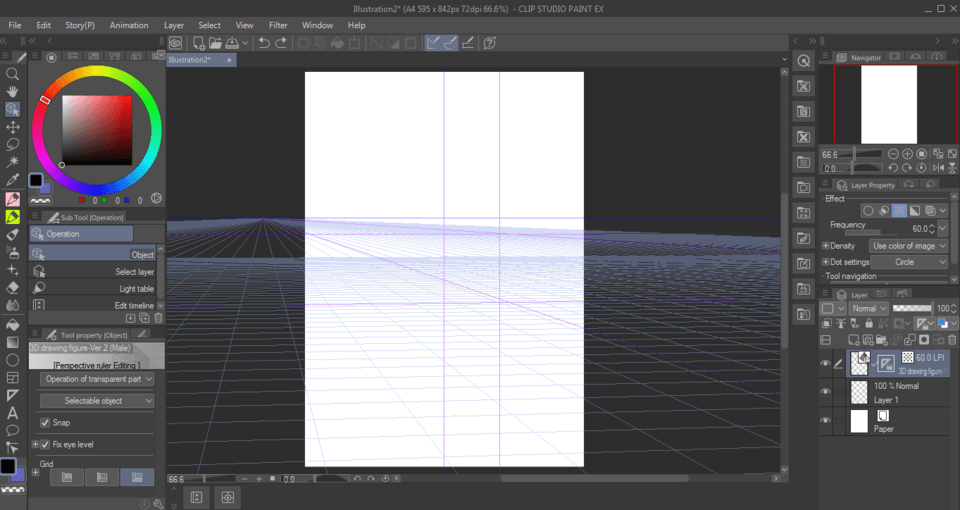Open Density Use color of image dropdown

(x=909, y=246)
